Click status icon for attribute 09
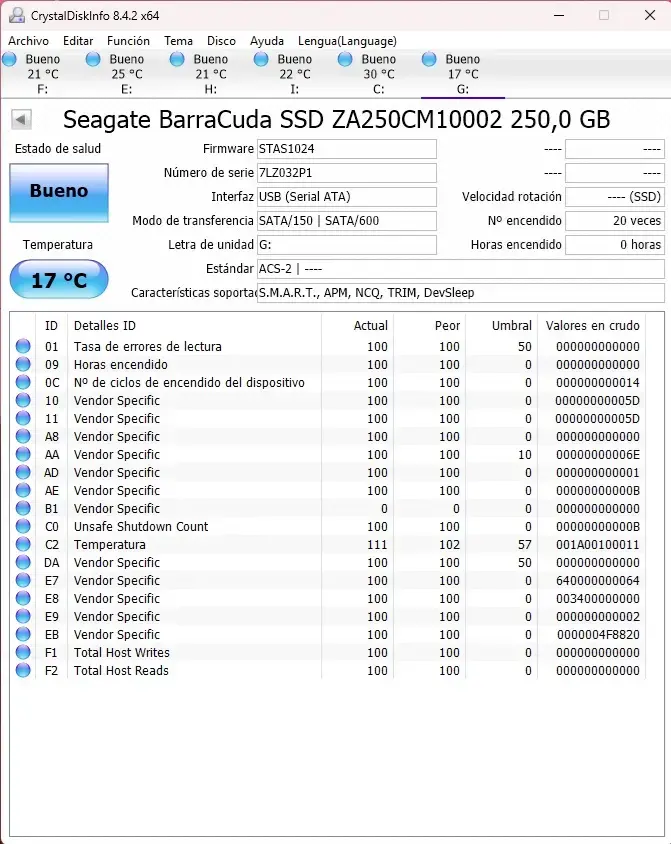This screenshot has height=844, width=671. point(23,364)
